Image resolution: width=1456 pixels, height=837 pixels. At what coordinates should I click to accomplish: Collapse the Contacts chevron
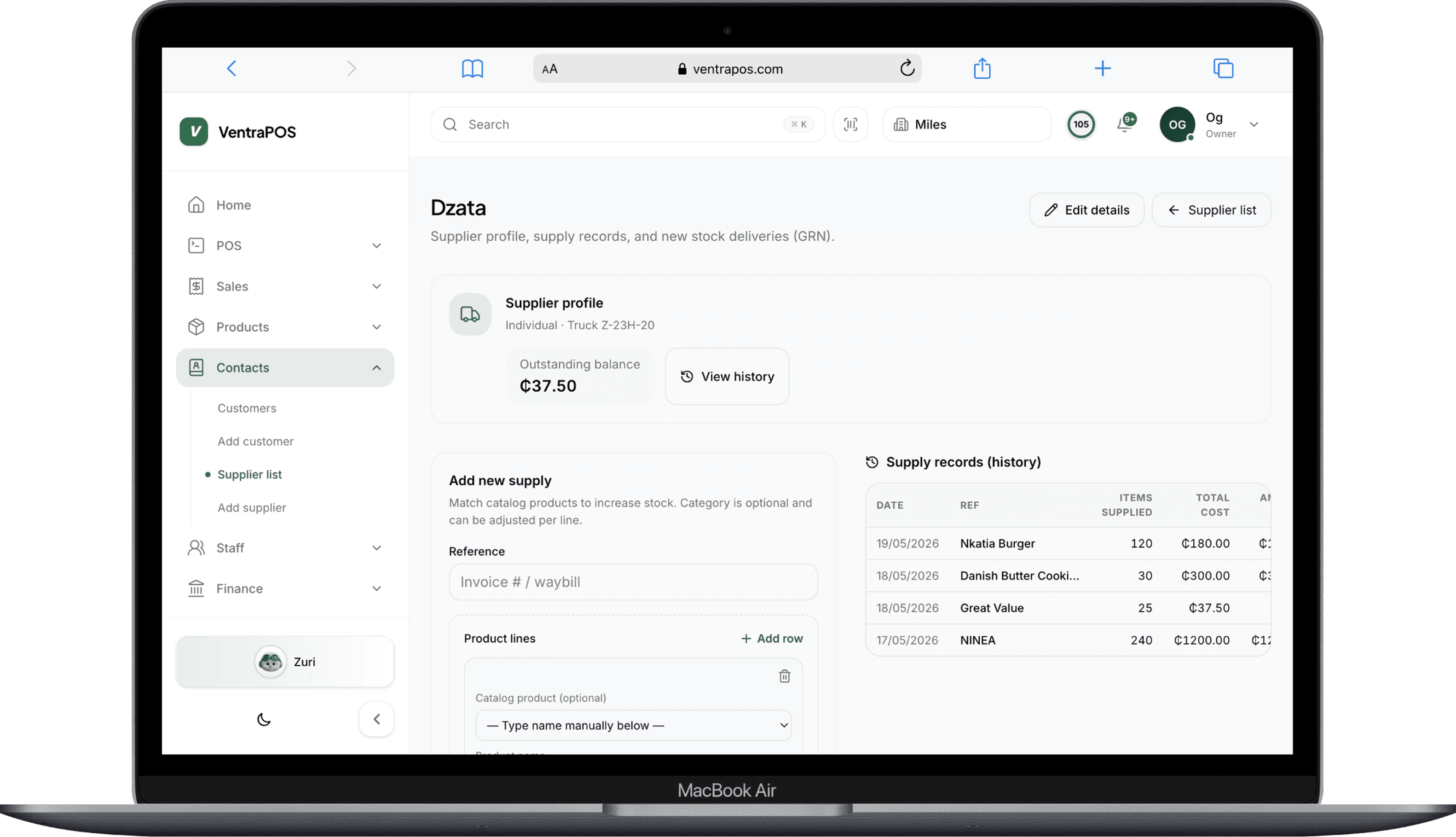click(x=376, y=367)
